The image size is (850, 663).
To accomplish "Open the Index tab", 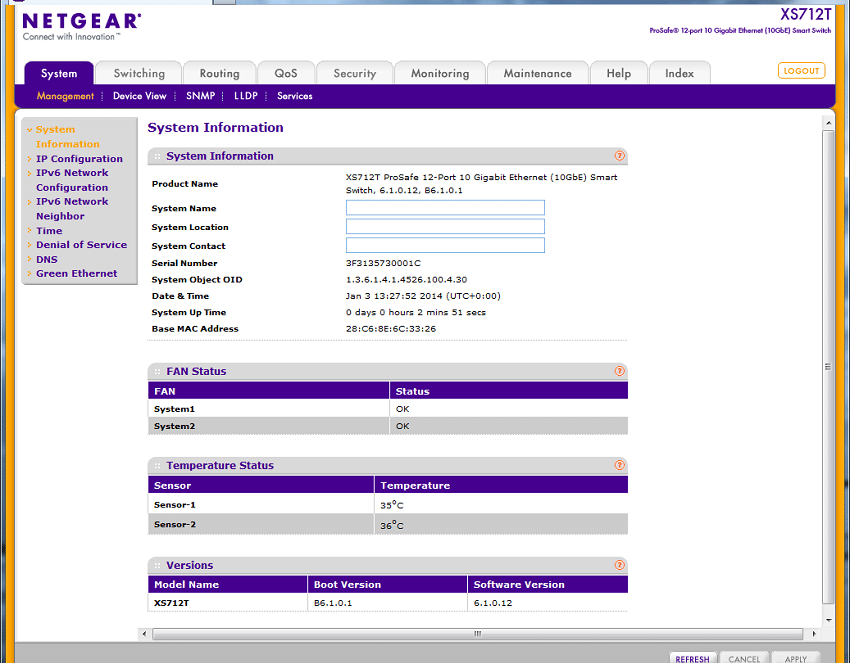I will tap(679, 73).
